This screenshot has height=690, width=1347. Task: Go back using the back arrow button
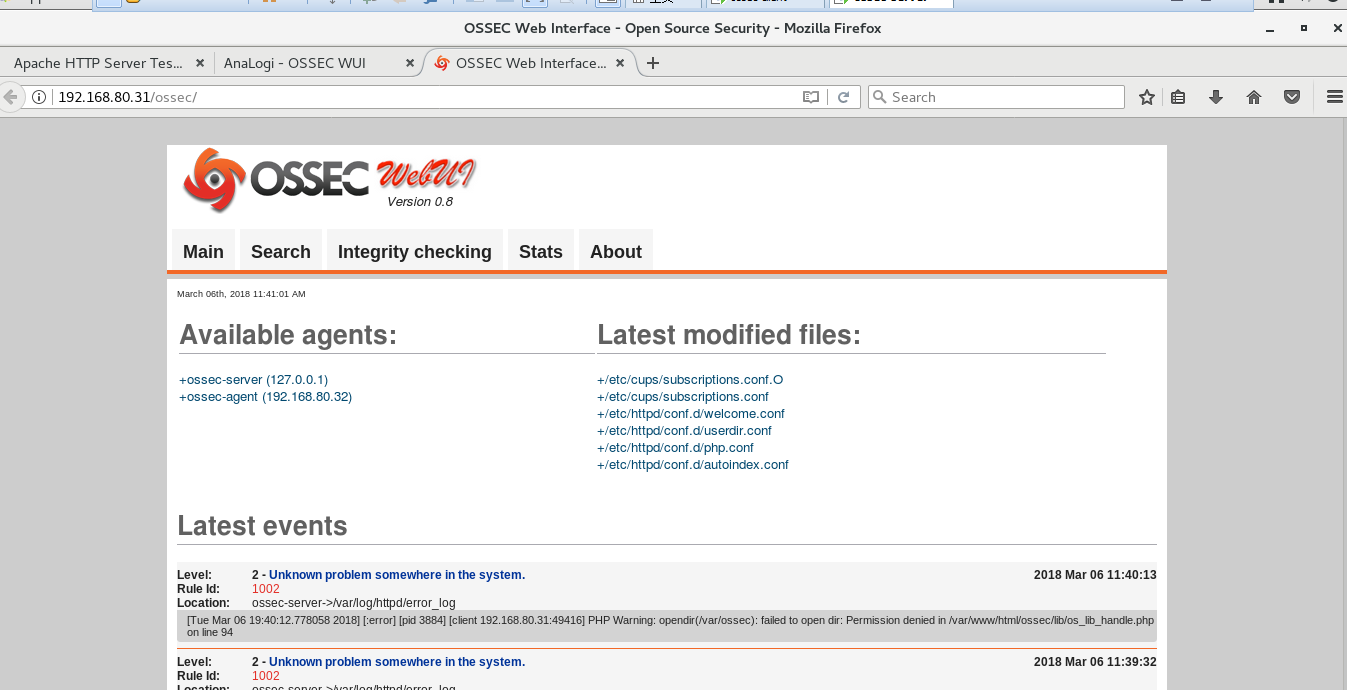(x=10, y=97)
